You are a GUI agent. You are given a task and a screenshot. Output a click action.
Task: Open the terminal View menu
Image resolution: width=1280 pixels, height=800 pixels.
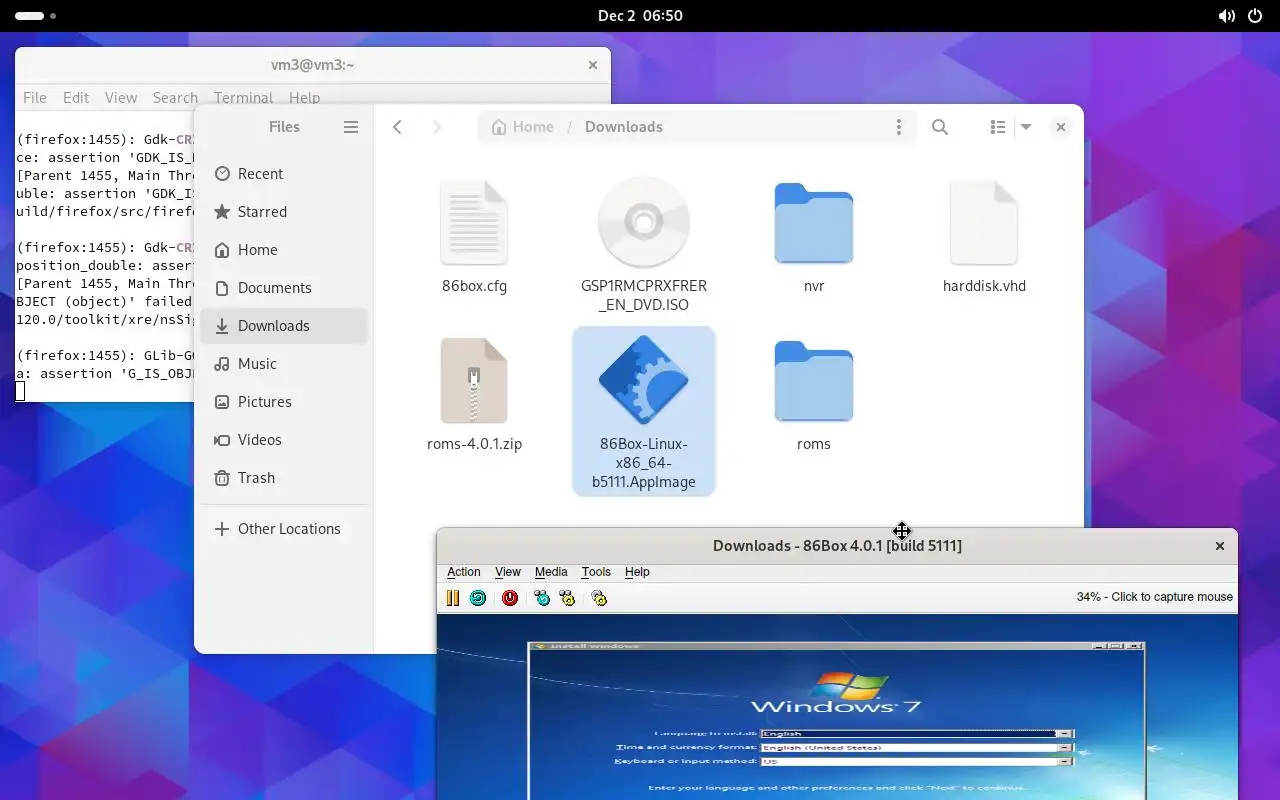tap(121, 98)
